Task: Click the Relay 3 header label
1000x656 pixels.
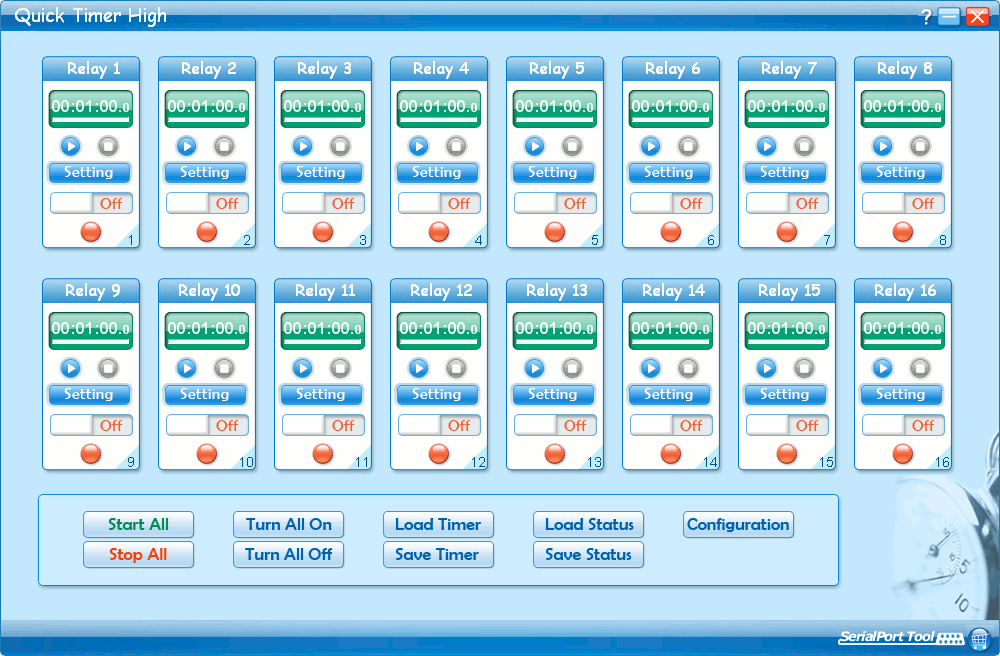Action: tap(323, 69)
